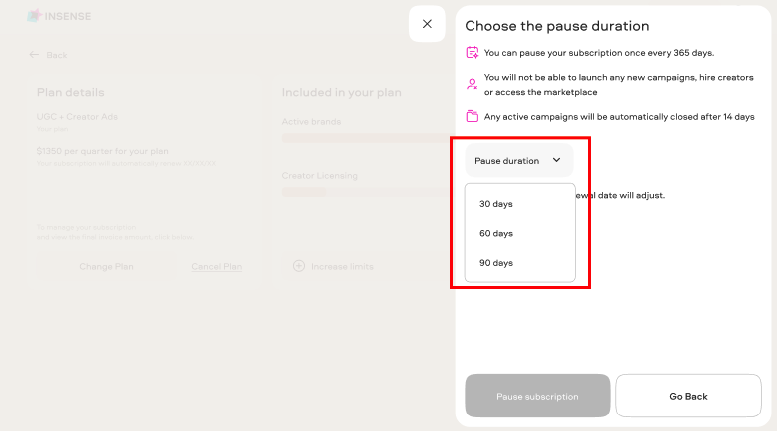Click the back arrow icon

(x=34, y=54)
